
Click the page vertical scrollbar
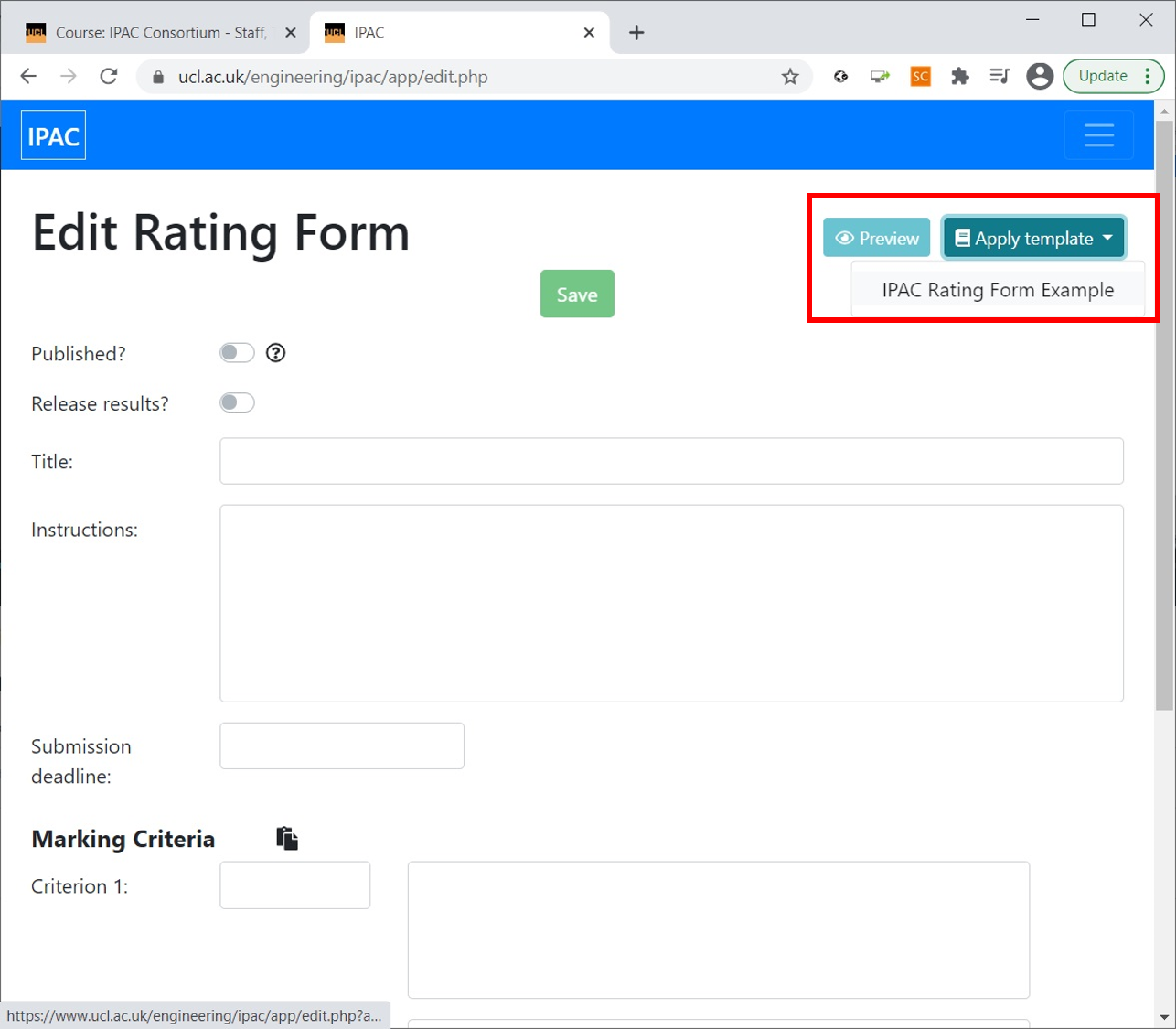(1164, 412)
